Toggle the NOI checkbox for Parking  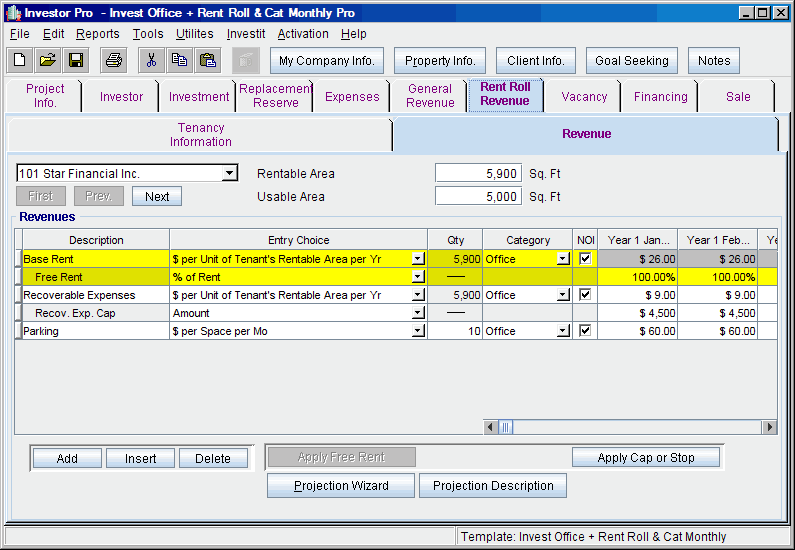tap(585, 331)
